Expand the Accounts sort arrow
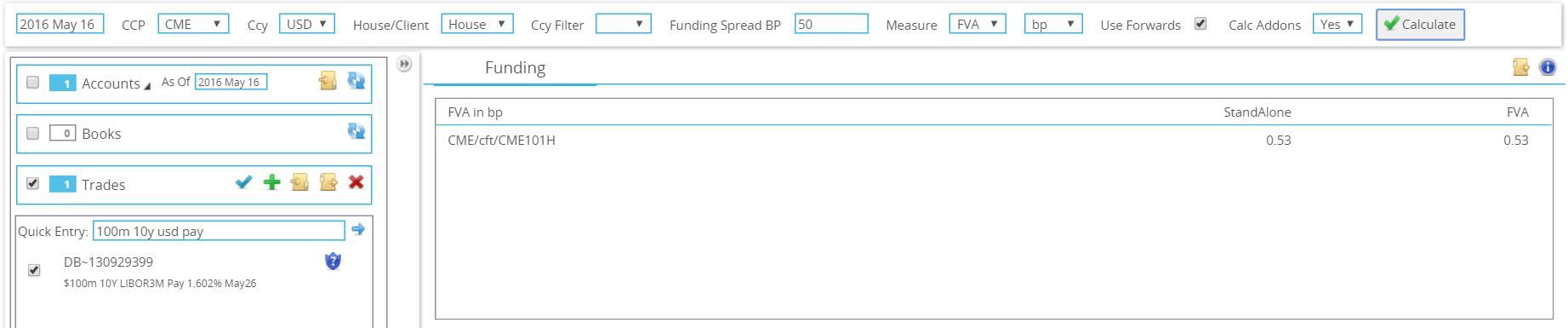The width and height of the screenshot is (1568, 328). tap(147, 86)
